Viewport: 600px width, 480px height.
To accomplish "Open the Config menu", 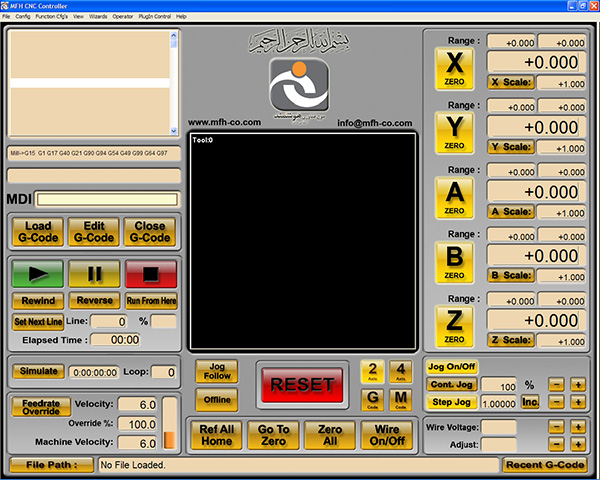I will coord(22,17).
